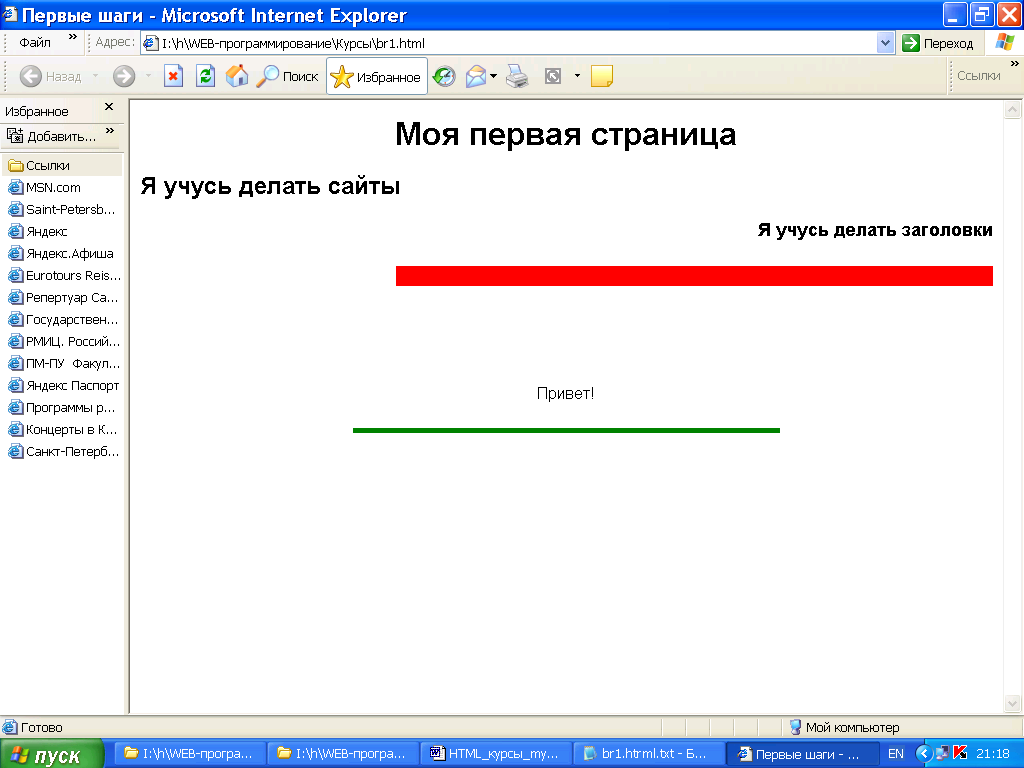Viewport: 1024px width, 768px height.
Task: Print the page with printer icon
Action: (517, 76)
